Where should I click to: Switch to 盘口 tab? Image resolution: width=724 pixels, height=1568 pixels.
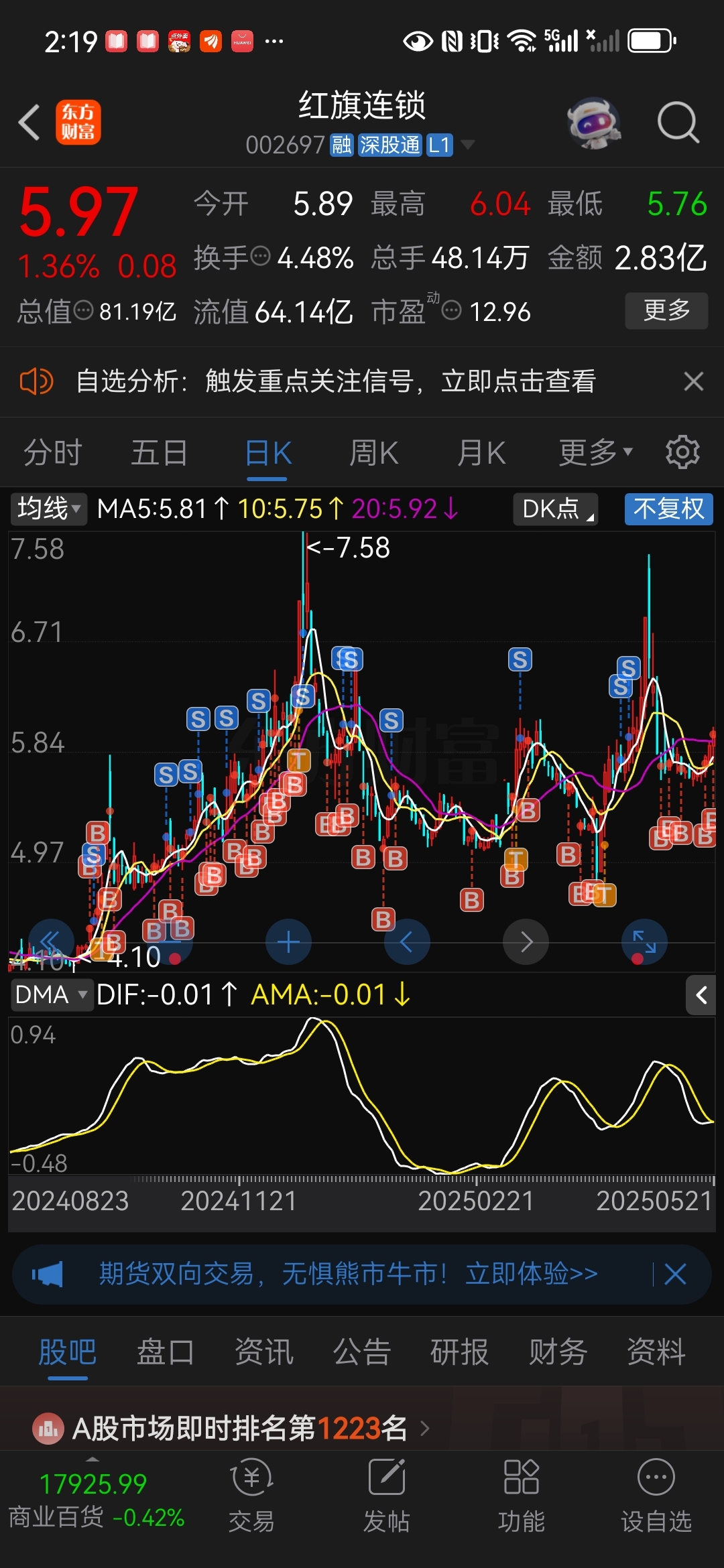pos(166,1352)
